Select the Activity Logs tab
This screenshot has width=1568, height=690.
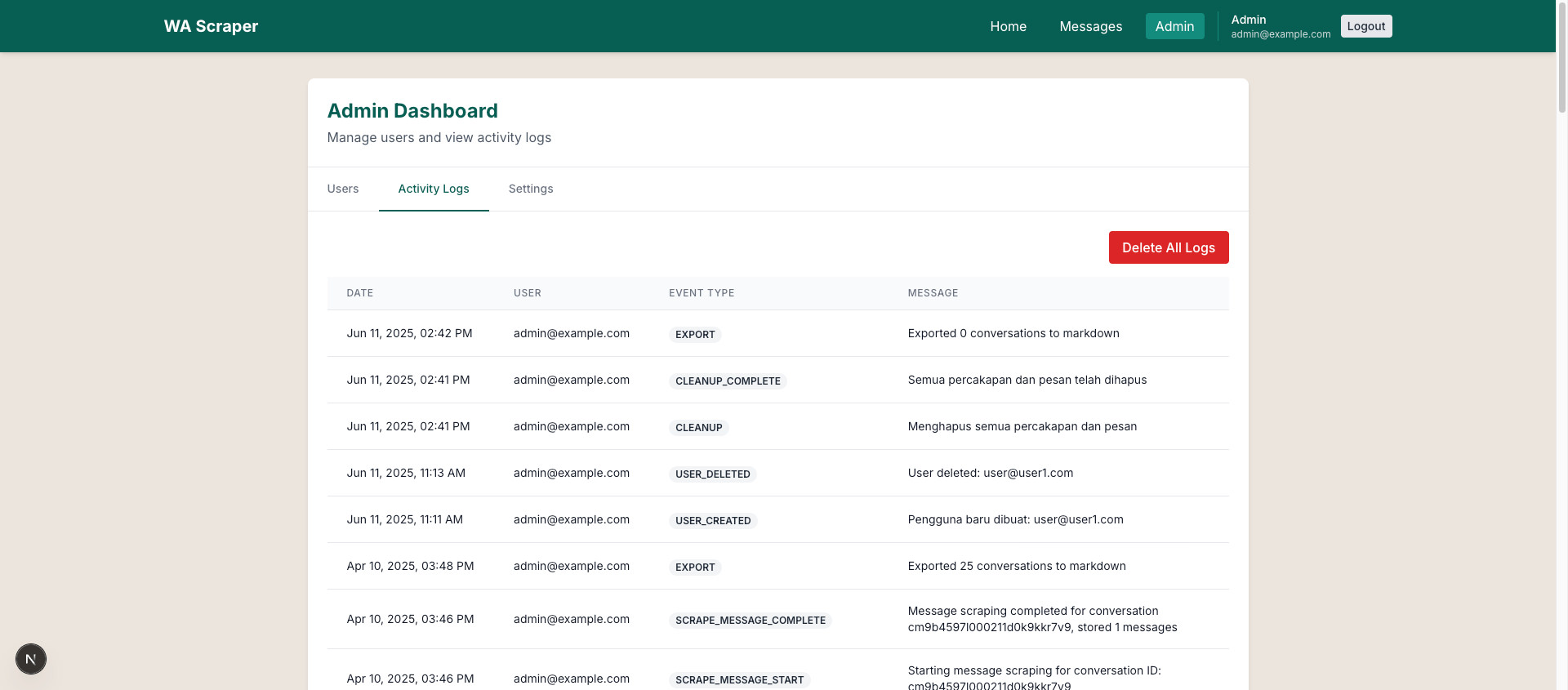pyautogui.click(x=434, y=189)
